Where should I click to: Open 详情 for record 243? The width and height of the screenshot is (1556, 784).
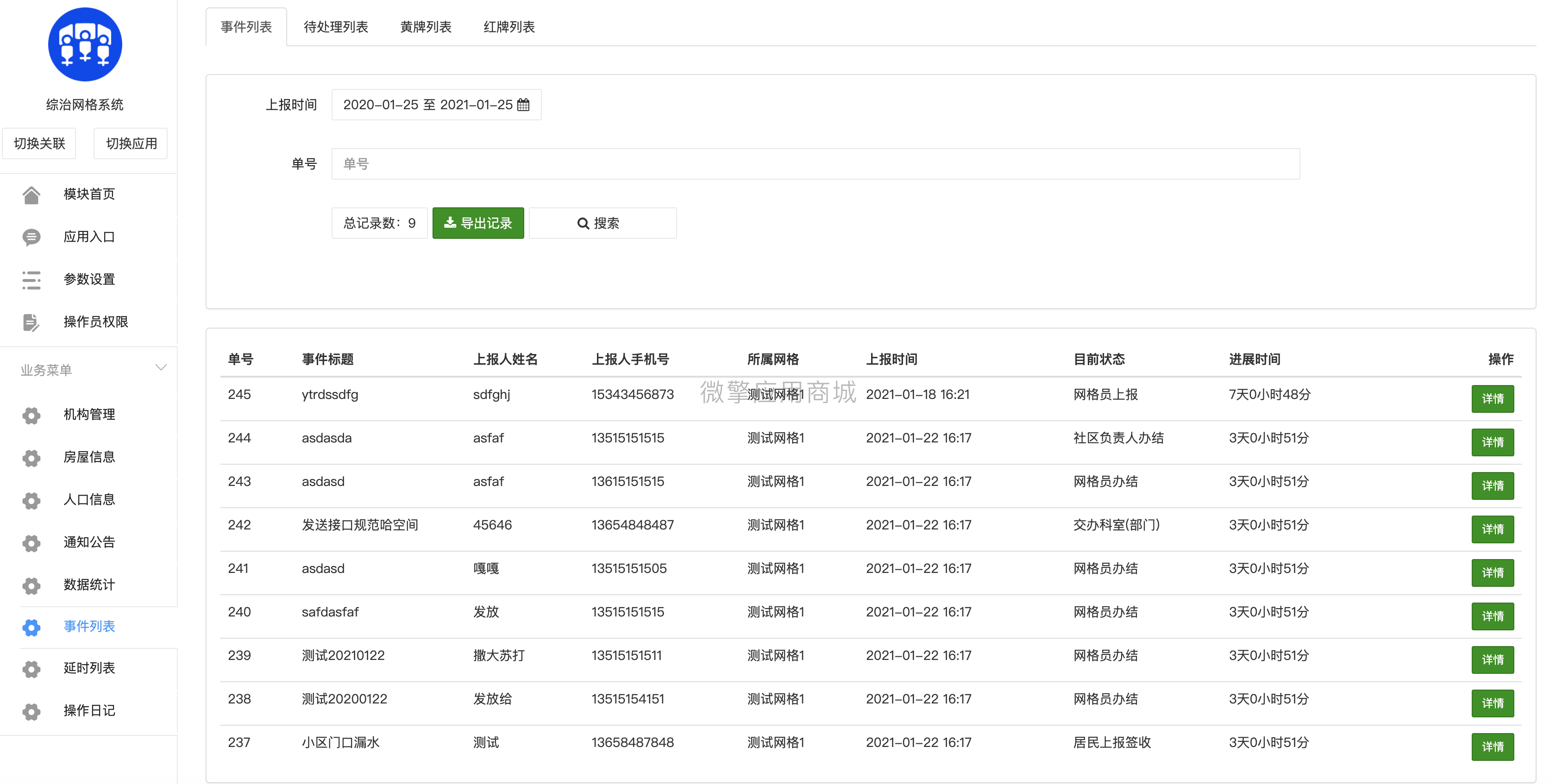pyautogui.click(x=1493, y=485)
